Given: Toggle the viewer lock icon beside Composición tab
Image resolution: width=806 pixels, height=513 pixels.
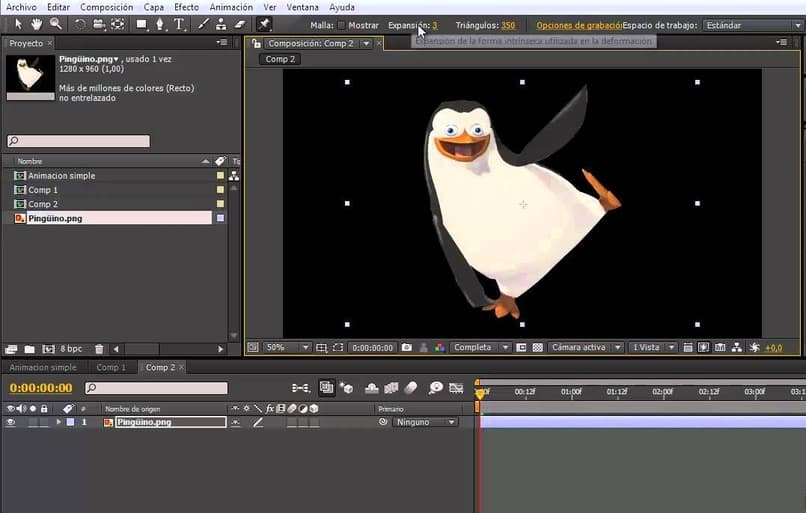Looking at the screenshot, I should pyautogui.click(x=256, y=44).
